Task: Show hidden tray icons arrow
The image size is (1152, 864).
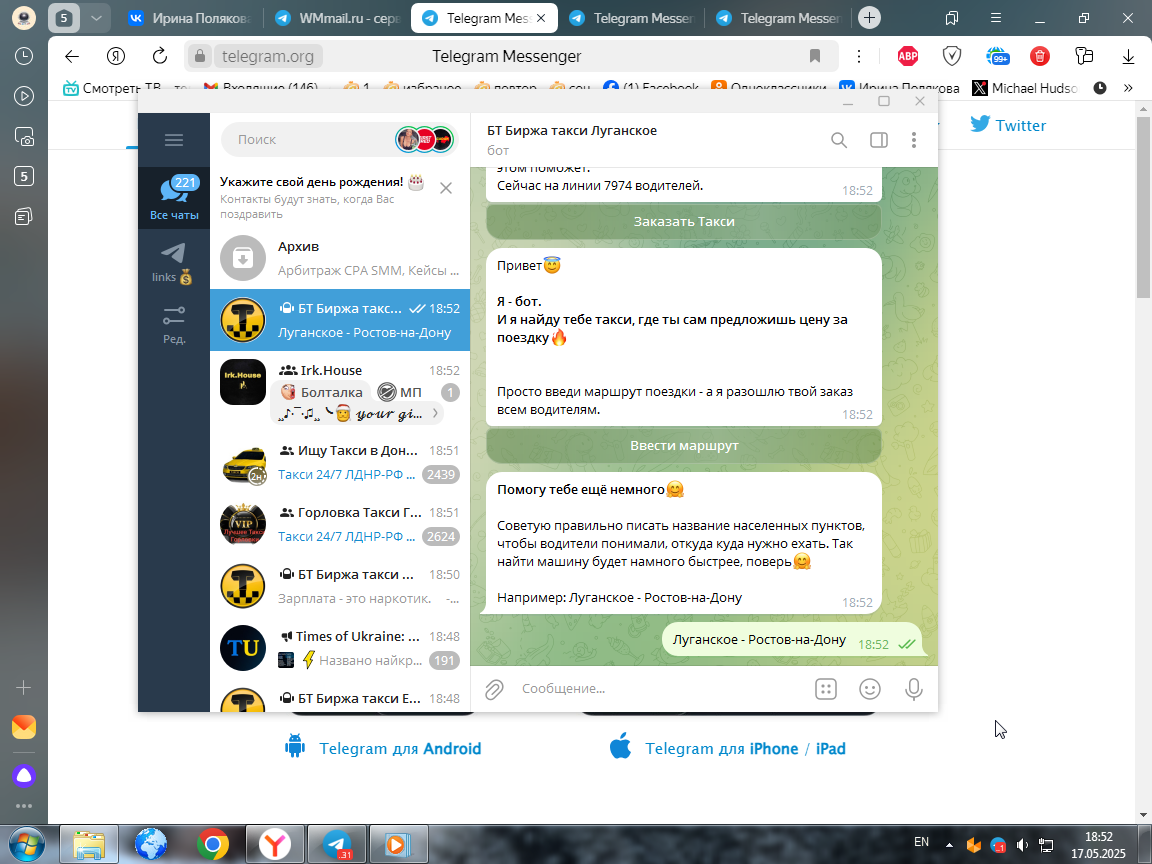Action: coord(949,845)
